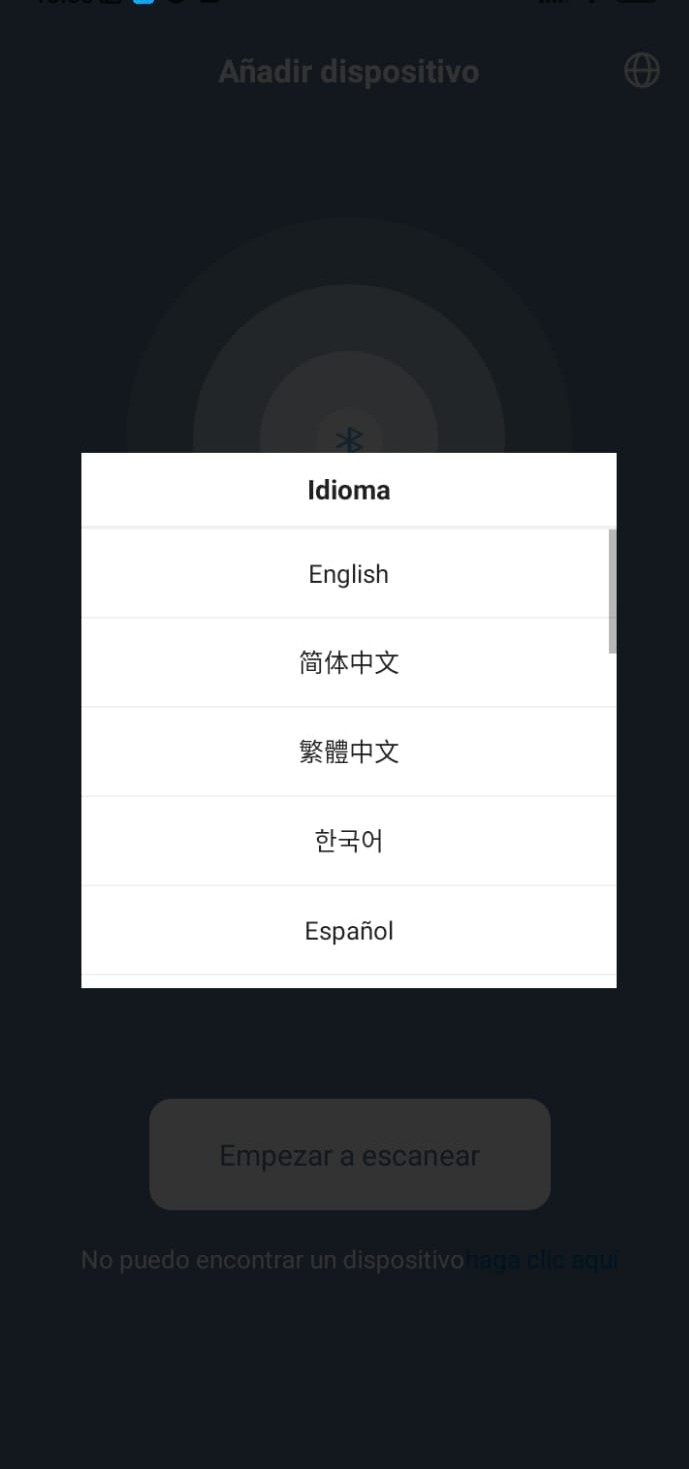The image size is (689, 1469).
Task: Open the haga clic aquí link
Action: pos(542,1260)
